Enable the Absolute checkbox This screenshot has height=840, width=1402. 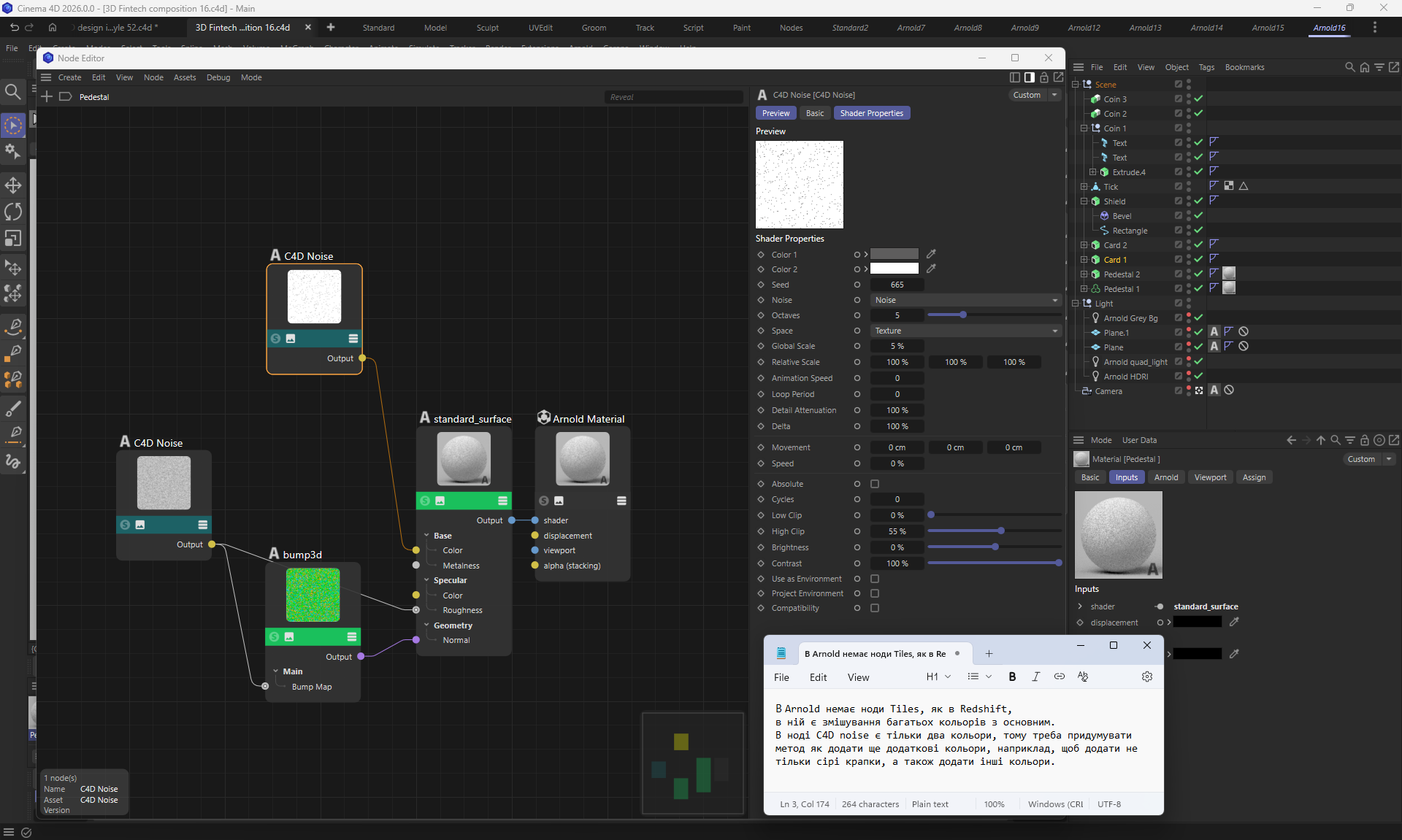[x=875, y=484]
